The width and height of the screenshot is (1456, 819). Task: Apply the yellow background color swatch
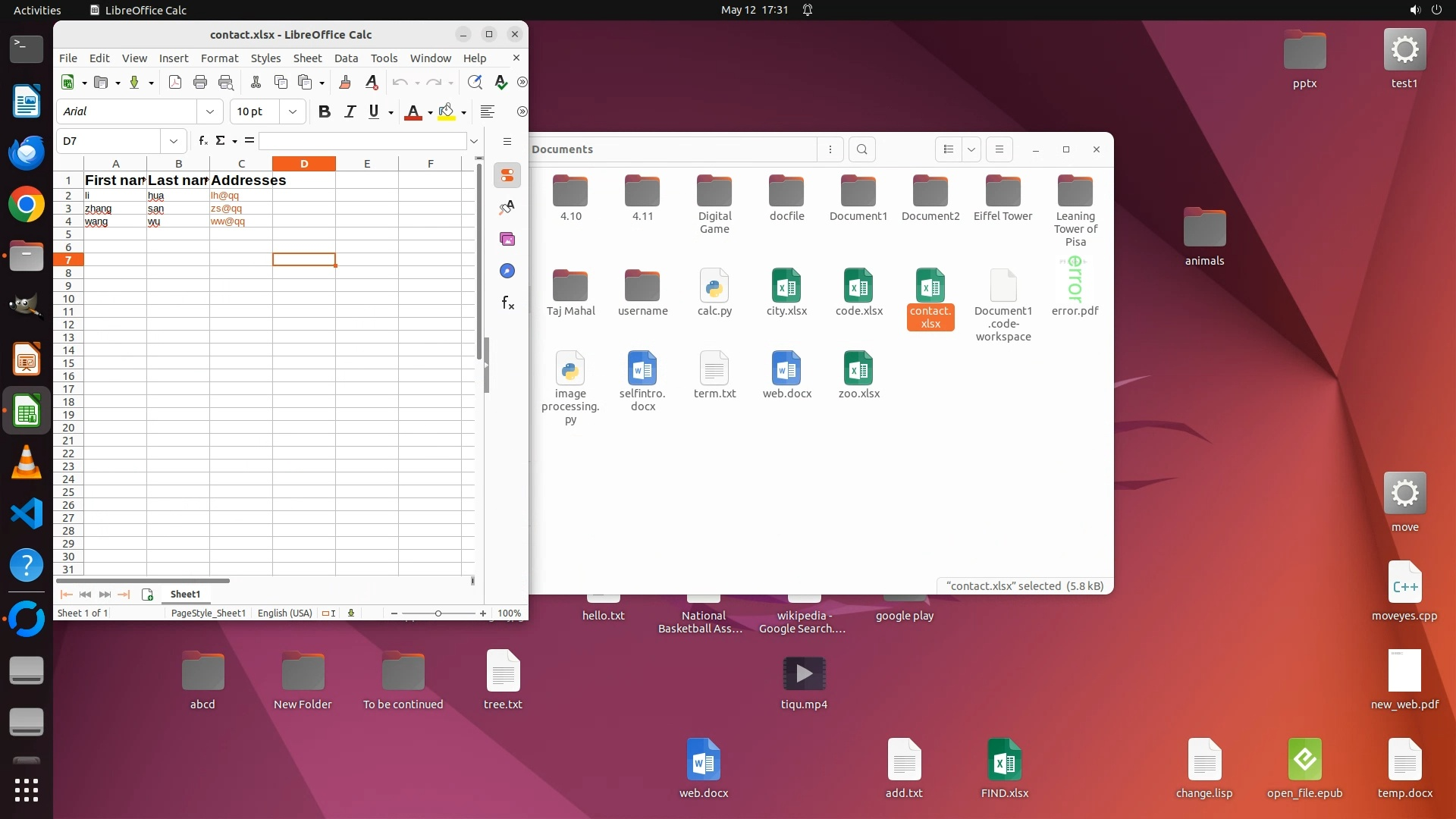(447, 112)
